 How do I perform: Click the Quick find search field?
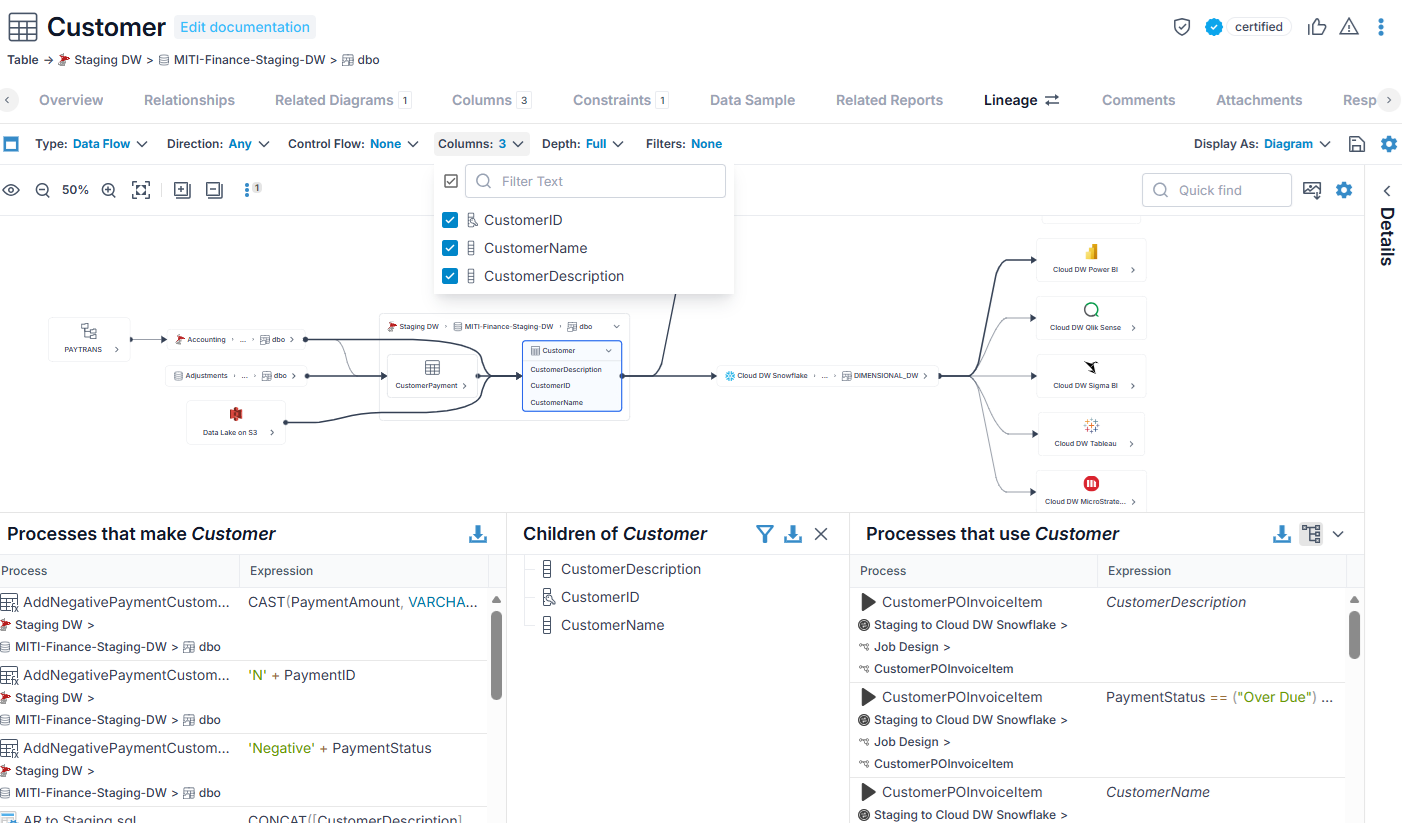coord(1217,190)
